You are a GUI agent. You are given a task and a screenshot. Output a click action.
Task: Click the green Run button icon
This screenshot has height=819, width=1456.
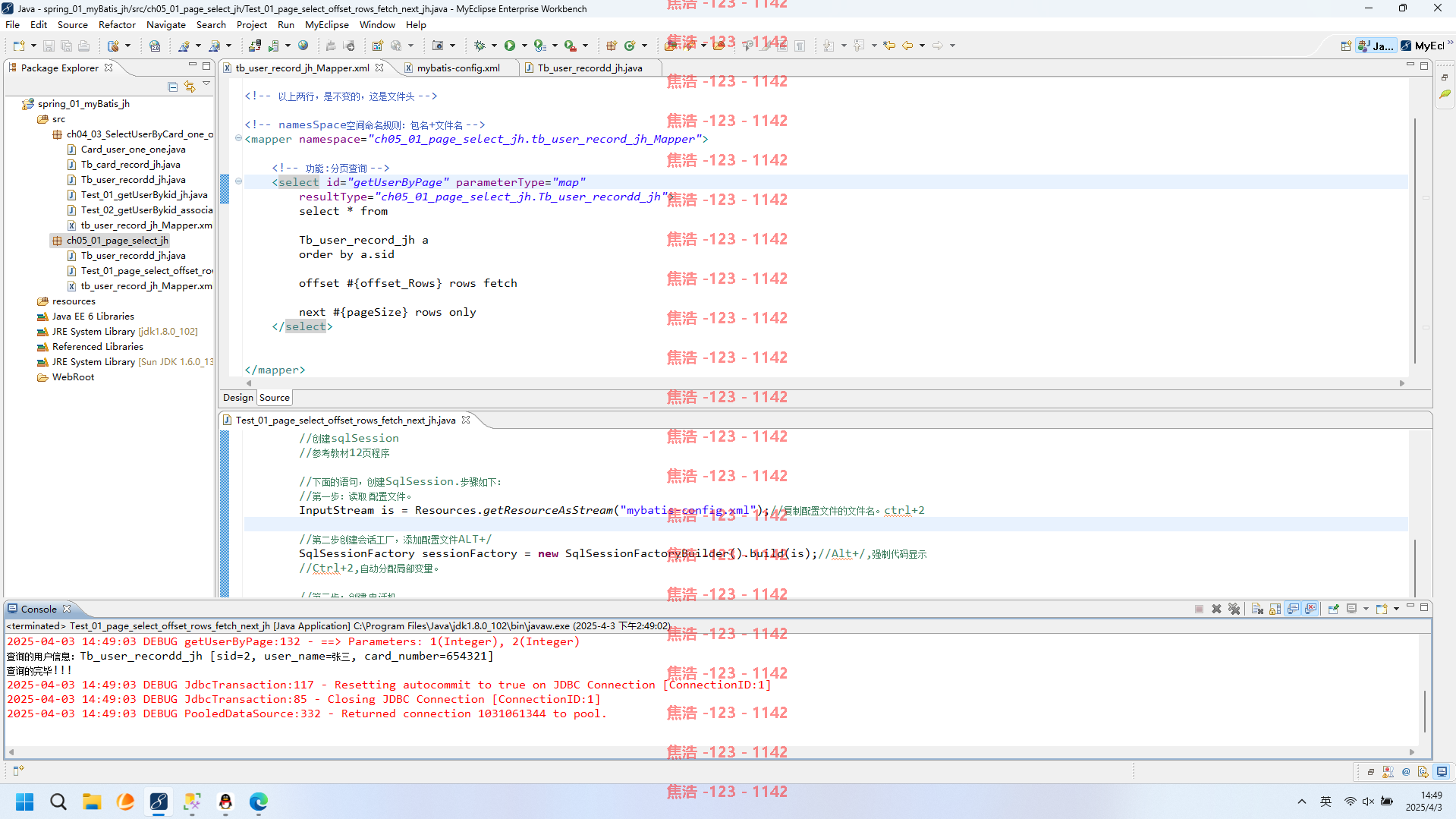point(510,46)
